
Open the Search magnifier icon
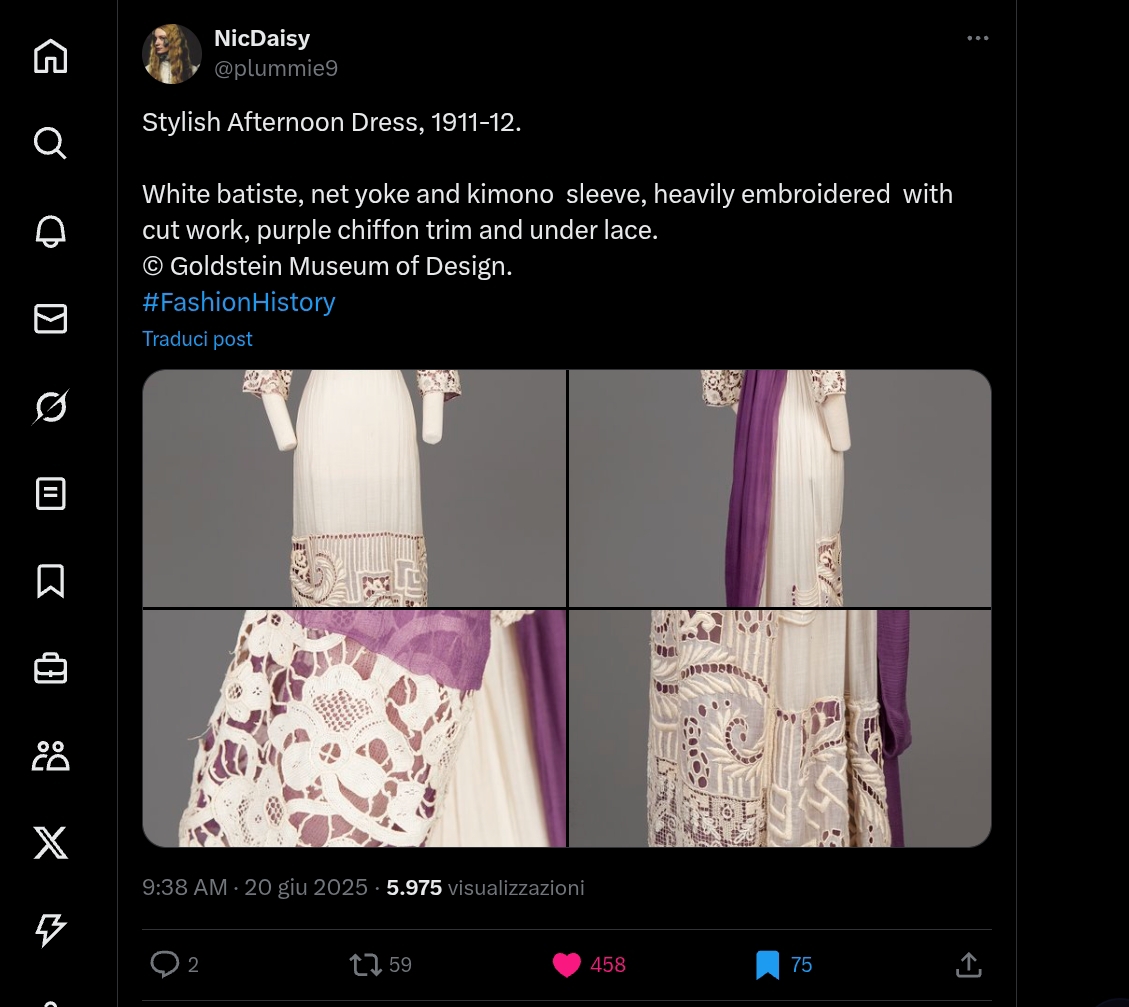(x=50, y=143)
